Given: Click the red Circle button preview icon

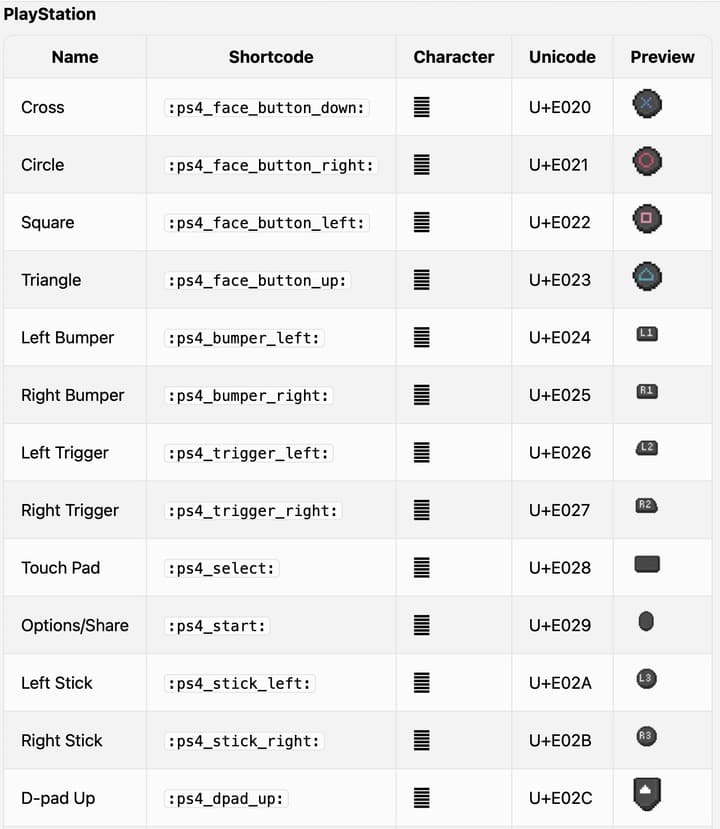Looking at the screenshot, I should point(647,161).
